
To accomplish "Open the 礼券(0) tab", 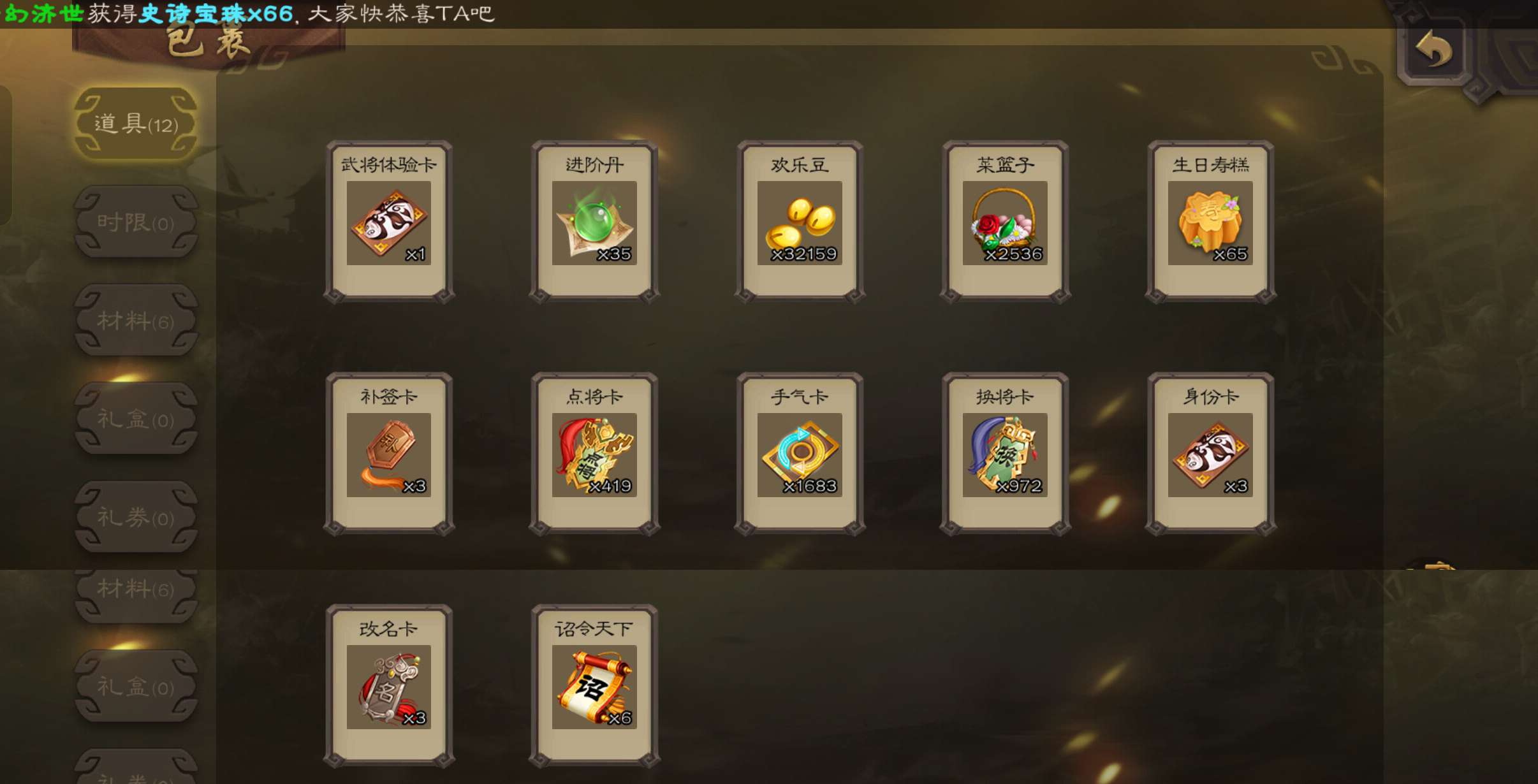I will click(136, 517).
